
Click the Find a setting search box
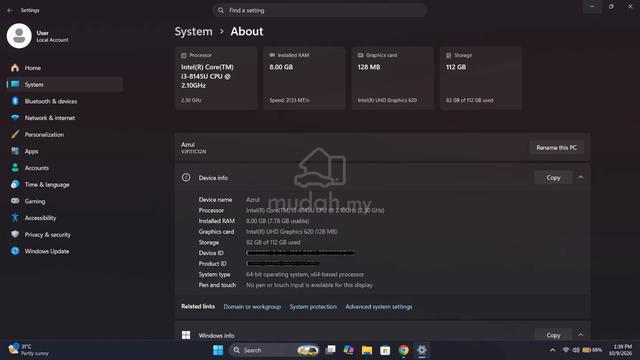[320, 10]
